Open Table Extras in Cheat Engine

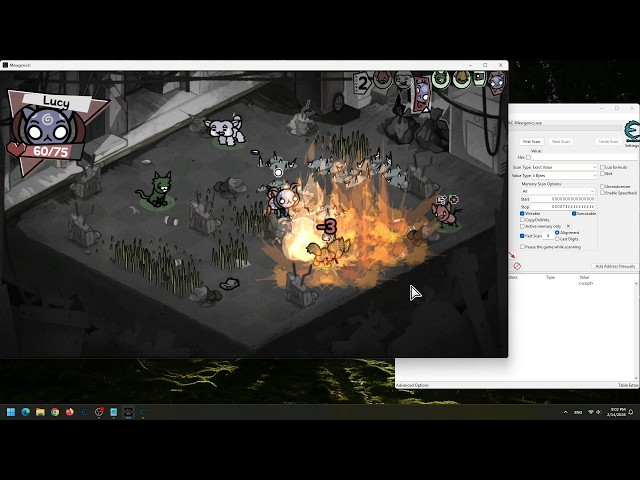tap(628, 385)
